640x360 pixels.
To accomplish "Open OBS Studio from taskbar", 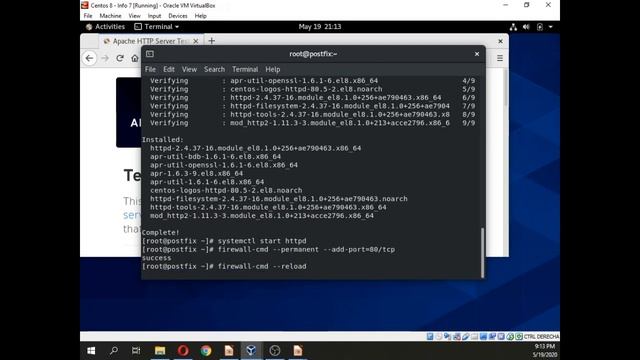I will coord(275,351).
